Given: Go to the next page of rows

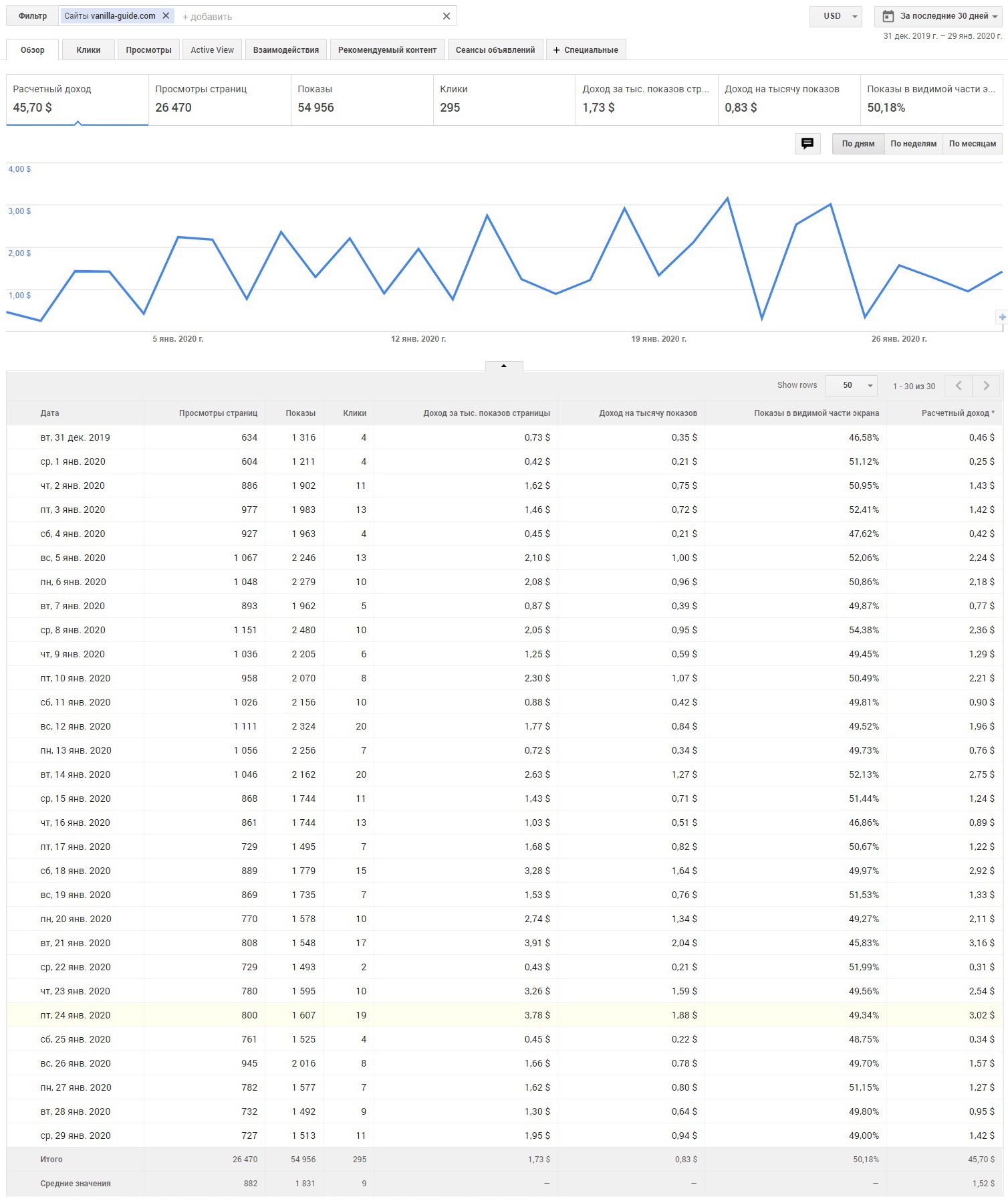Looking at the screenshot, I should point(986,386).
